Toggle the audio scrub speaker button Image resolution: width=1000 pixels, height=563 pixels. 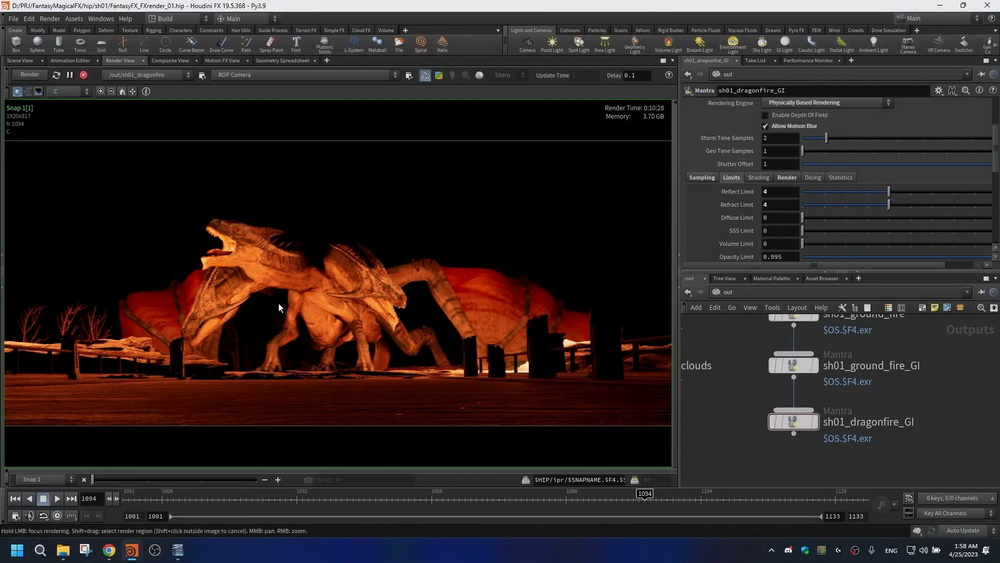[x=29, y=516]
